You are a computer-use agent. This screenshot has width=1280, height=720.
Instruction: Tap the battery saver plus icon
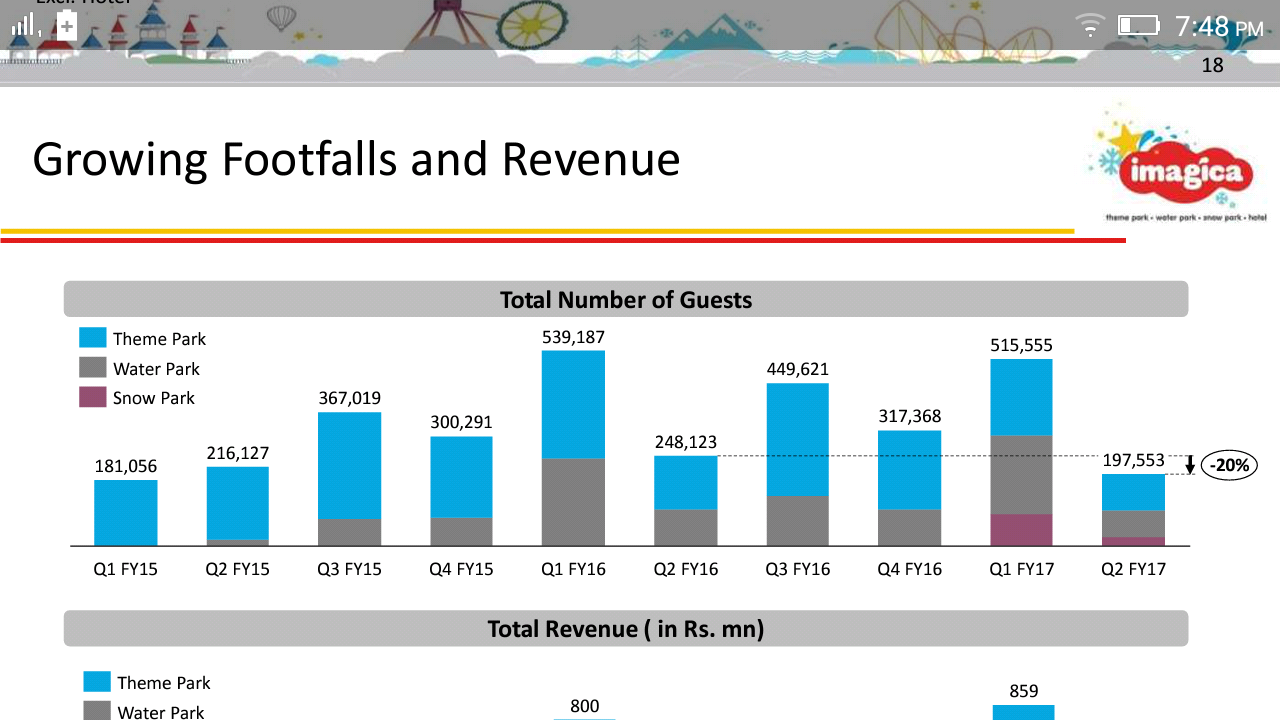point(67,26)
